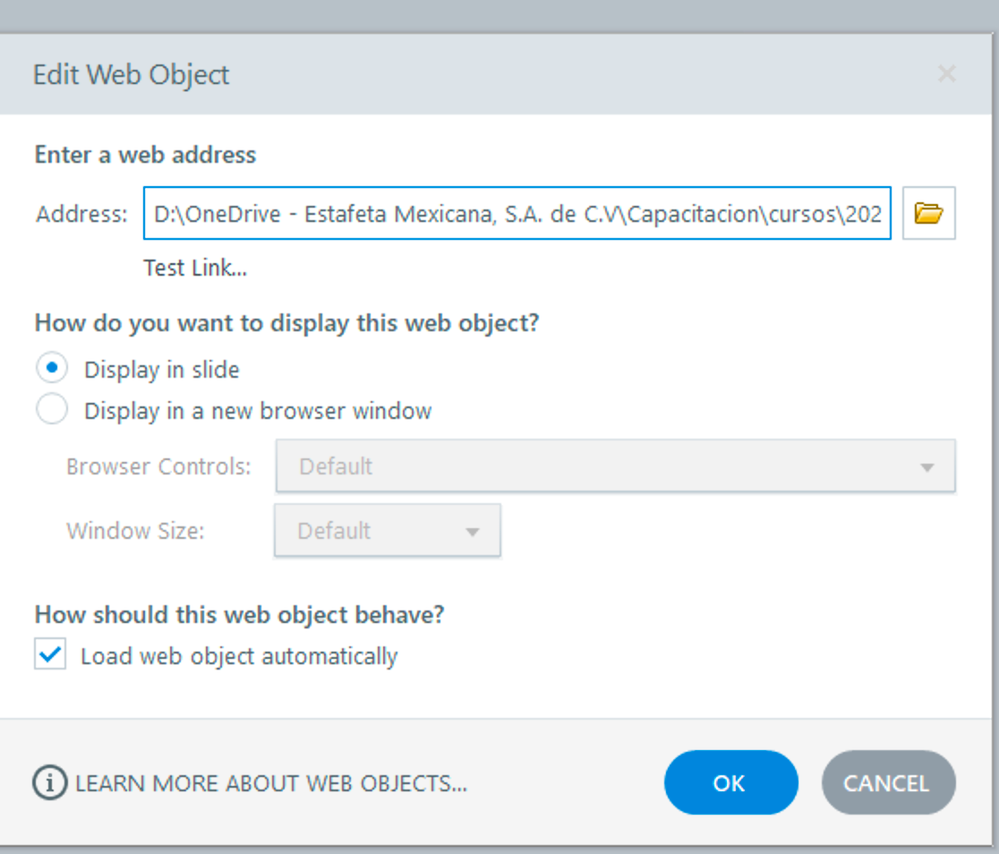Close the Edit Web Object dialog
This screenshot has height=854, width=999.
click(946, 74)
